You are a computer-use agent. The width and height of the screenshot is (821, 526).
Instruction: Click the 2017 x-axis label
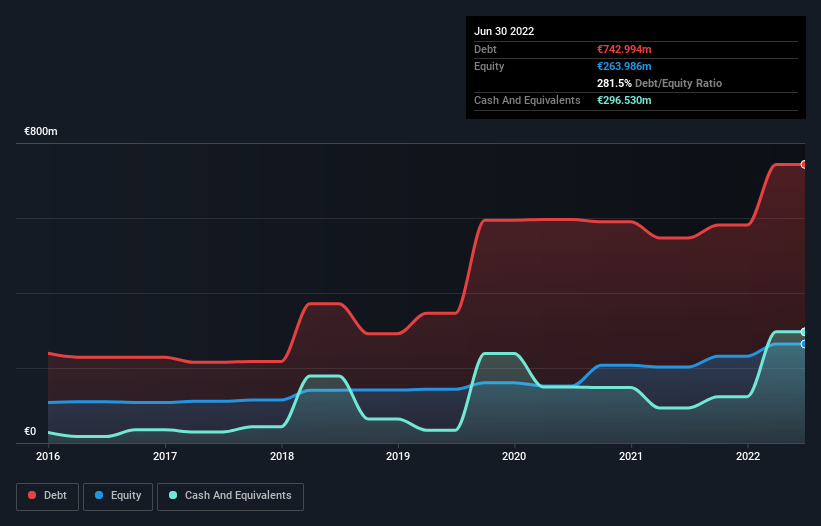coord(165,456)
